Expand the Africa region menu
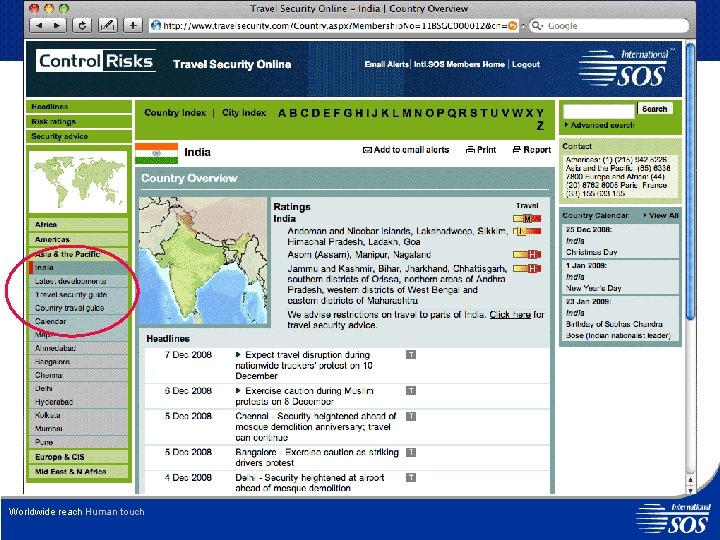 [x=79, y=225]
